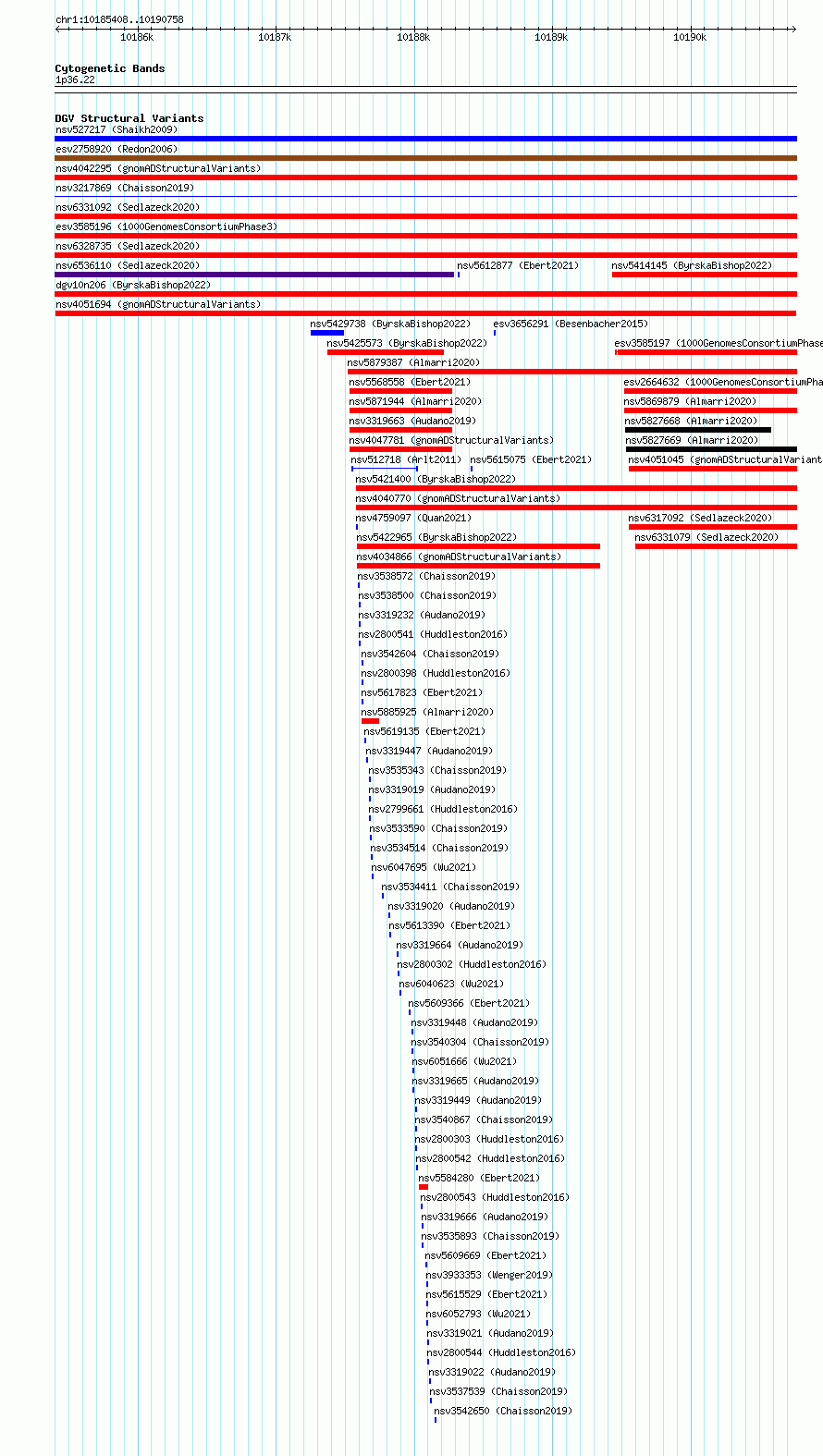Open variant label nsv6317092 (Sedlazeck2020)

click(x=700, y=518)
